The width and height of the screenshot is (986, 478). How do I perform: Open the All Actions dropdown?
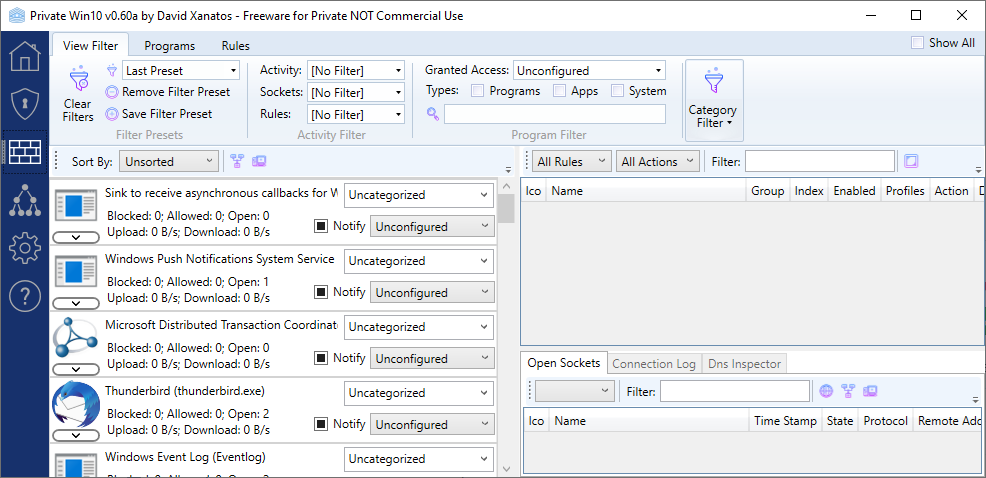[658, 161]
